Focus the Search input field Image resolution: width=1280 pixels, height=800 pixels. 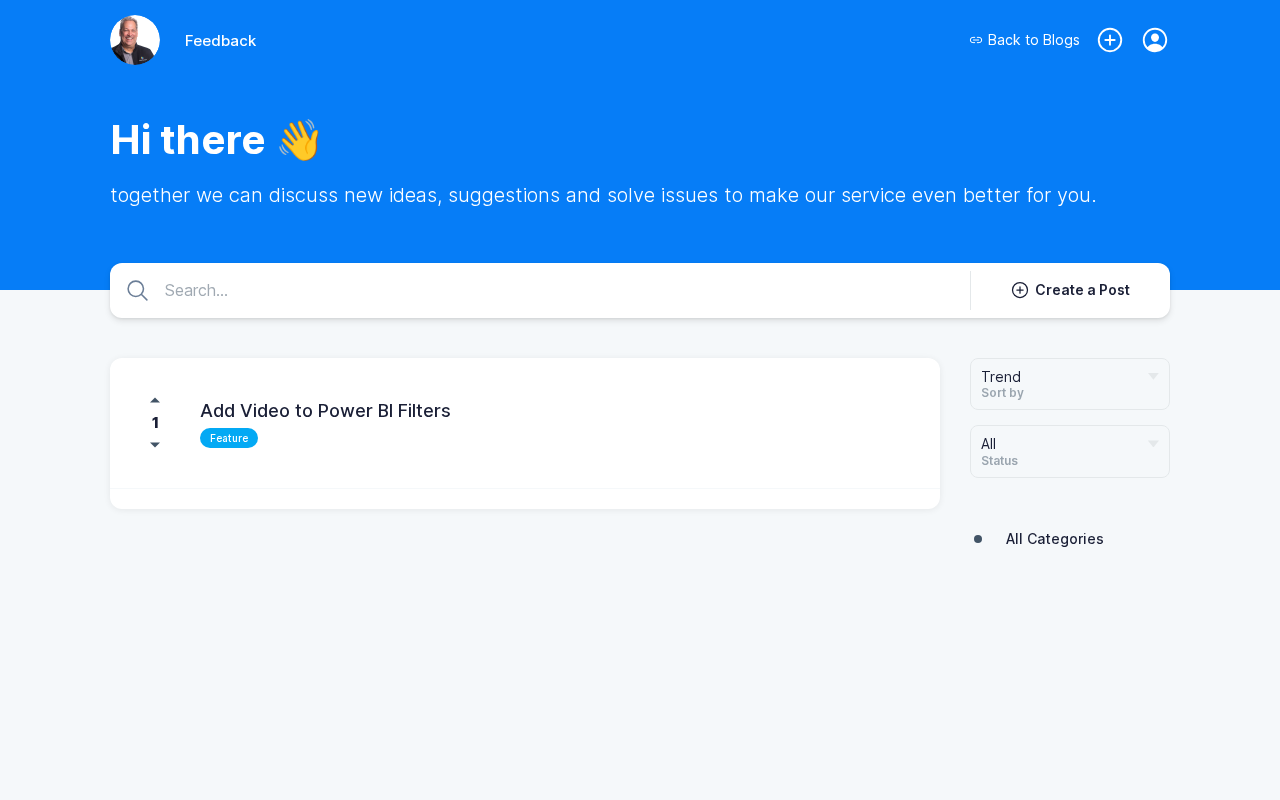[x=560, y=291]
